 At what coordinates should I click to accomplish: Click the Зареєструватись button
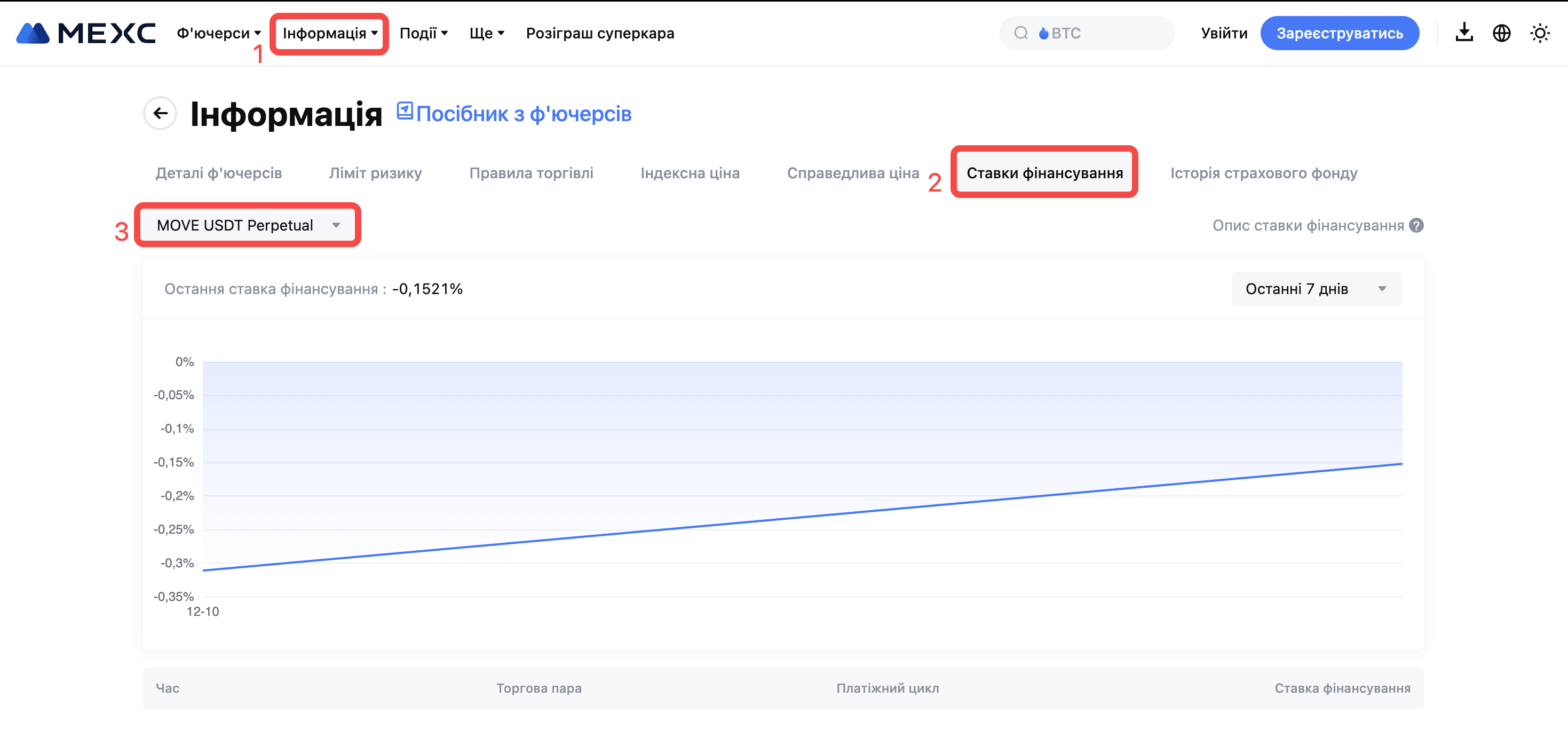1339,34
